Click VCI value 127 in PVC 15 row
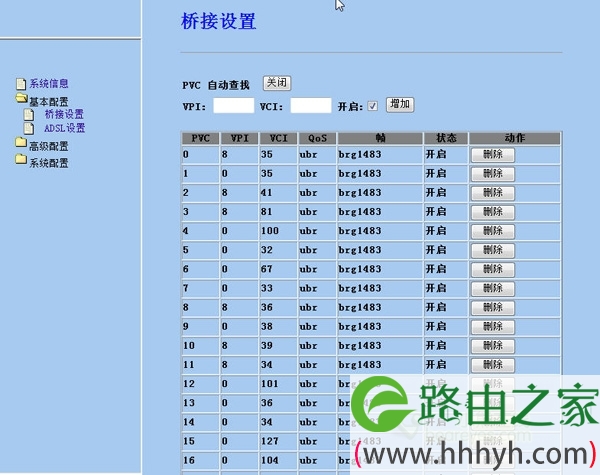 (270, 441)
